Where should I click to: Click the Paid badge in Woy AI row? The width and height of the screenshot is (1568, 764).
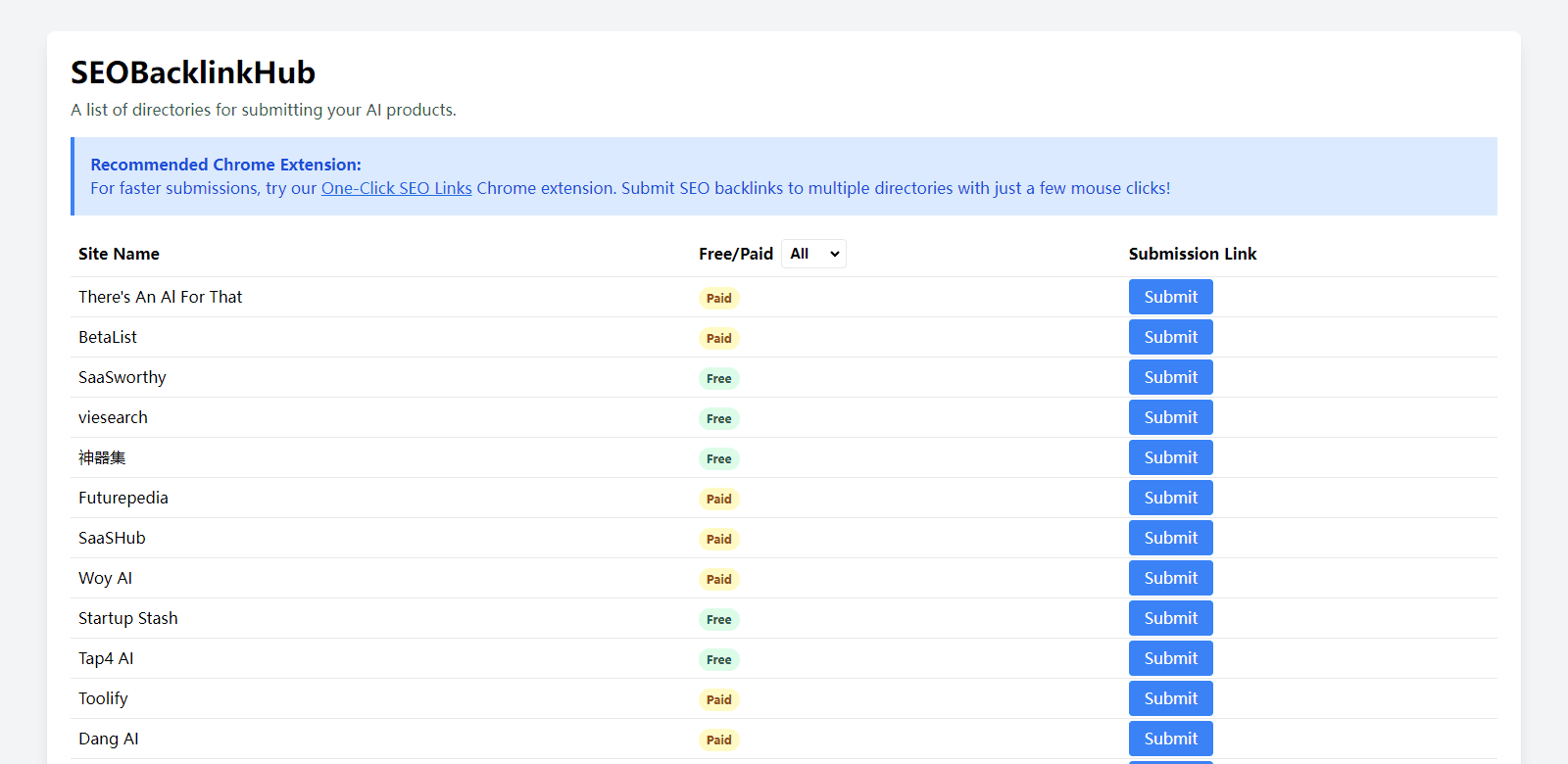click(719, 579)
